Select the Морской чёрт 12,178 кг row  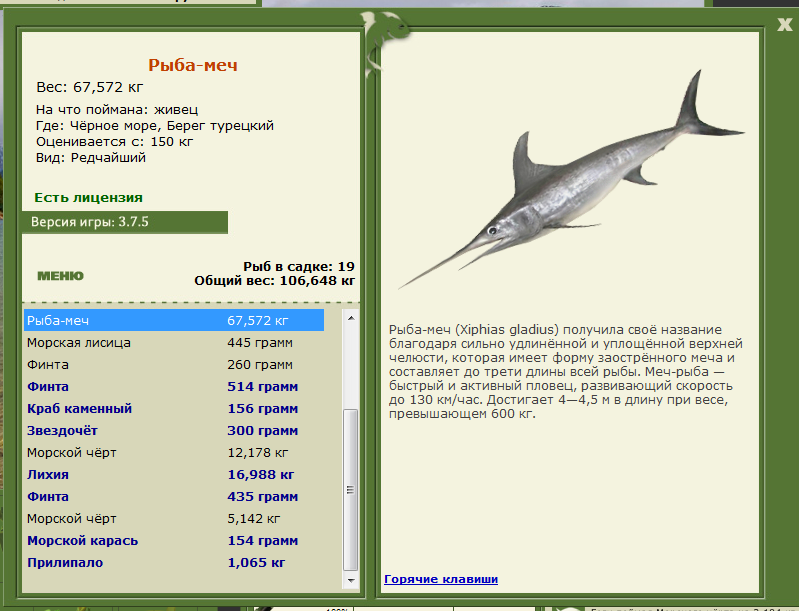pyautogui.click(x=174, y=453)
